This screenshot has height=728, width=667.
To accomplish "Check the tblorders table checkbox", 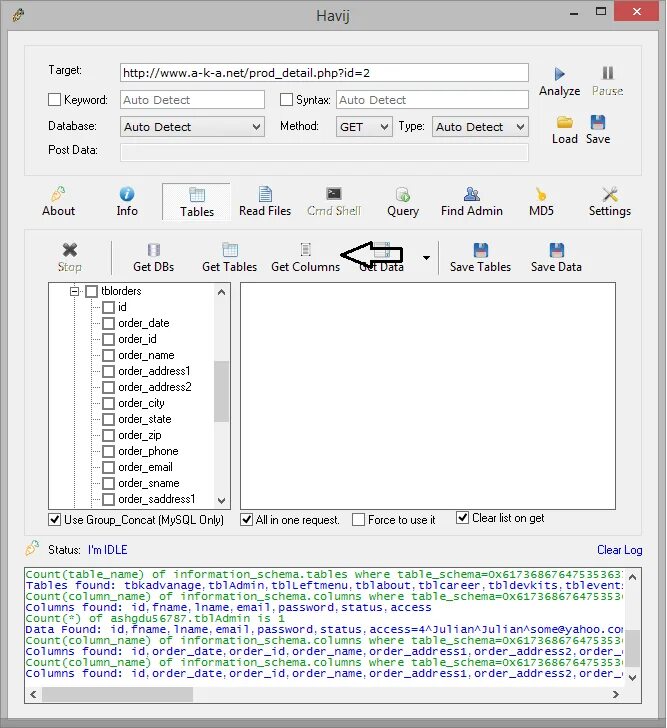I will (x=91, y=291).
